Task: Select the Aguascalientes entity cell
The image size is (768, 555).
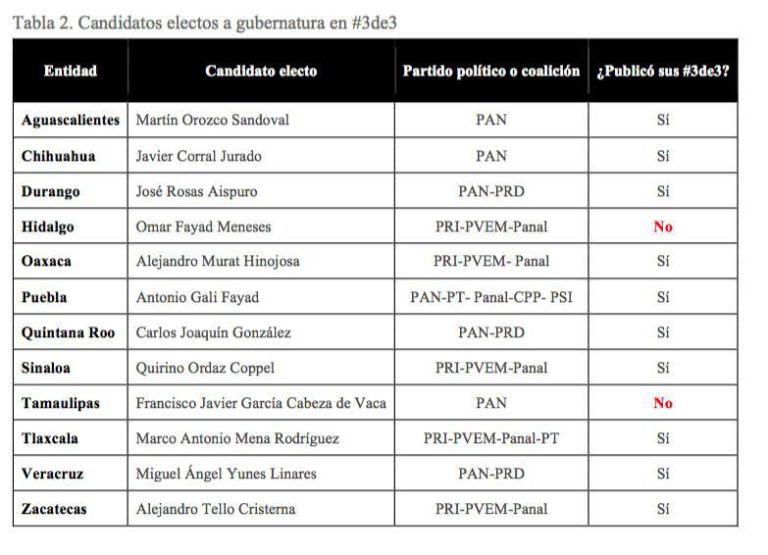Action: click(71, 120)
